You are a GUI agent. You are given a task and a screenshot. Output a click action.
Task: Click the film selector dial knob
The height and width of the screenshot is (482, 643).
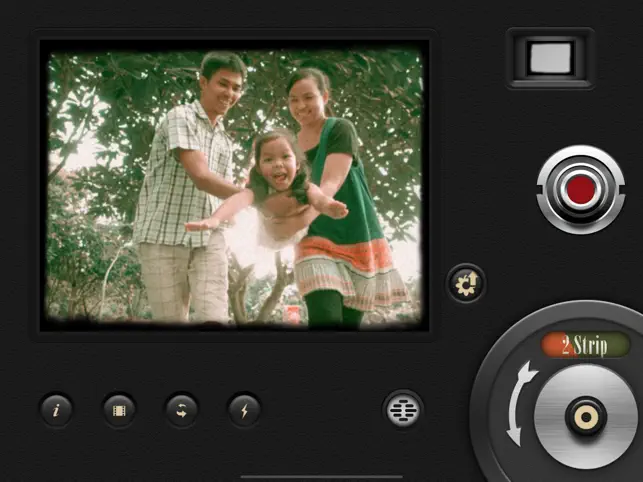[586, 417]
